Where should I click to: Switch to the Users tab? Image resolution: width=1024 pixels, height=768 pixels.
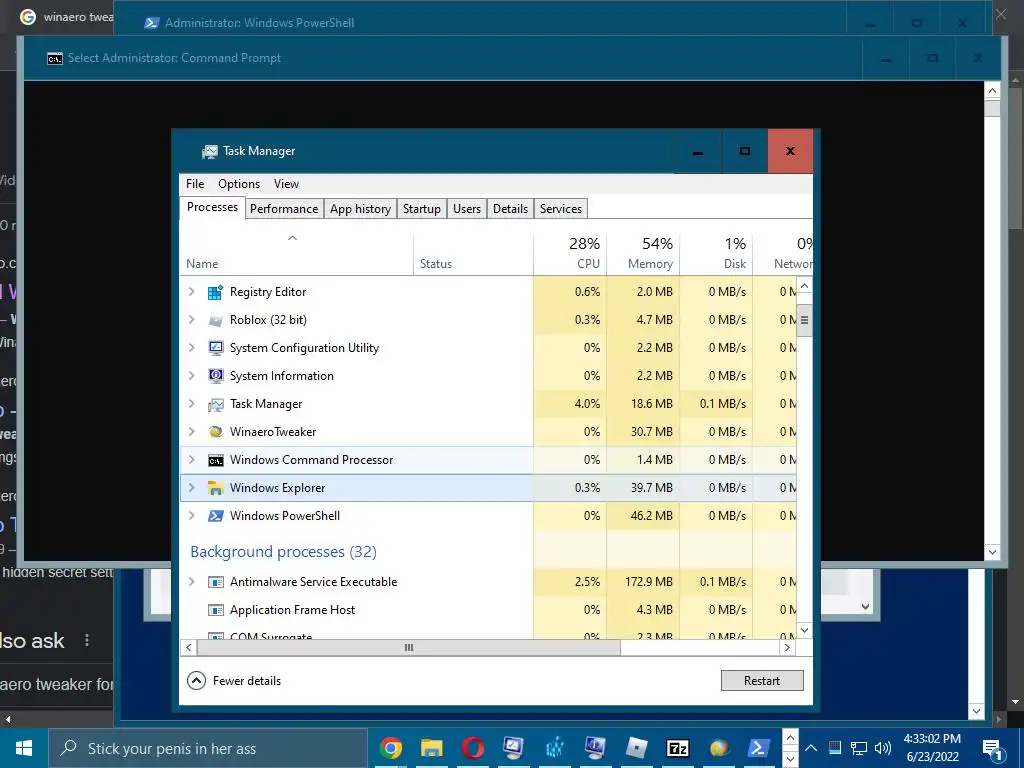[x=467, y=209]
